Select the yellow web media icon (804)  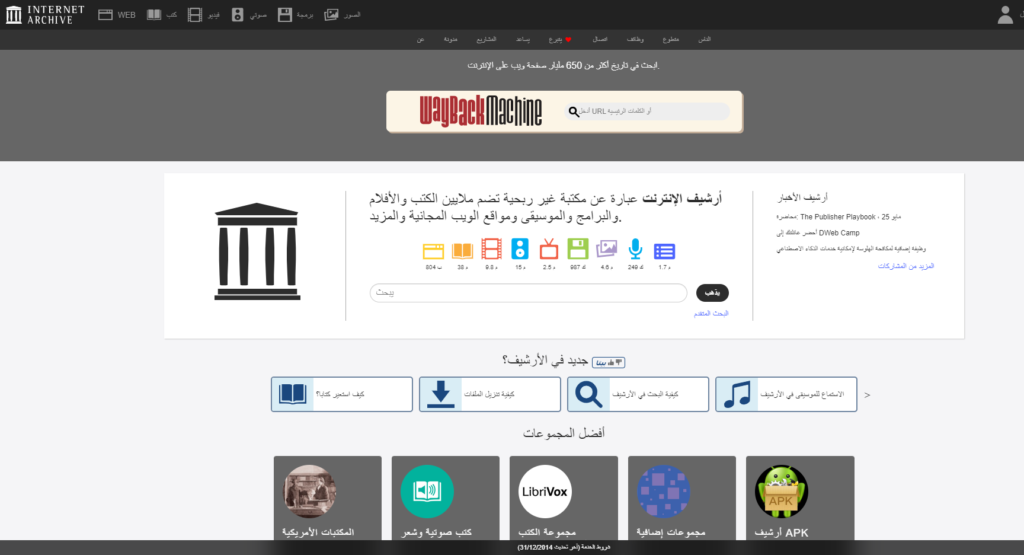[433, 251]
